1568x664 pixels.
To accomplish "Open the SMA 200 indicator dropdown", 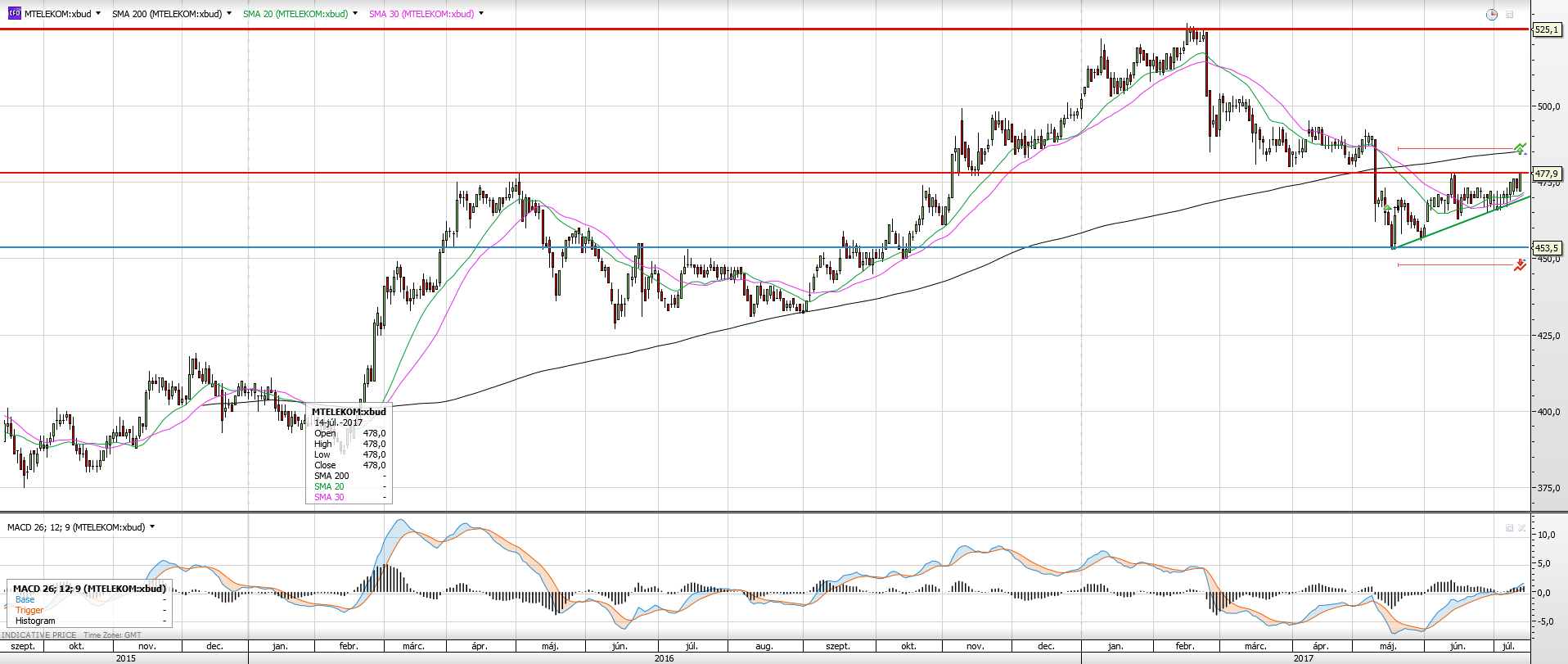I will [x=229, y=13].
